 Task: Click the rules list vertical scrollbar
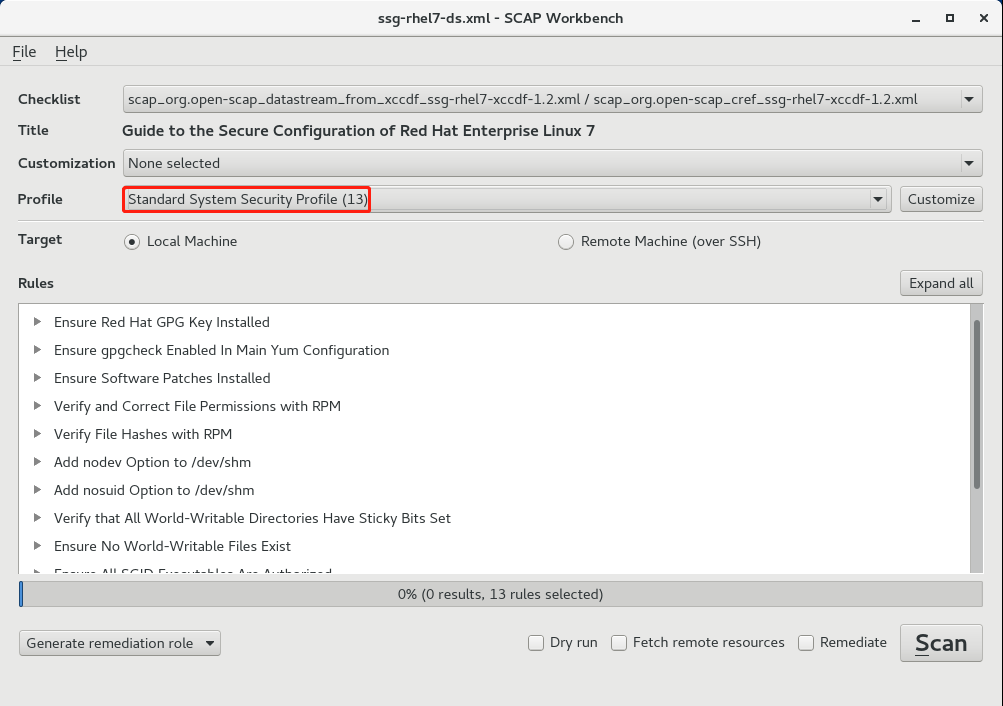pos(977,400)
